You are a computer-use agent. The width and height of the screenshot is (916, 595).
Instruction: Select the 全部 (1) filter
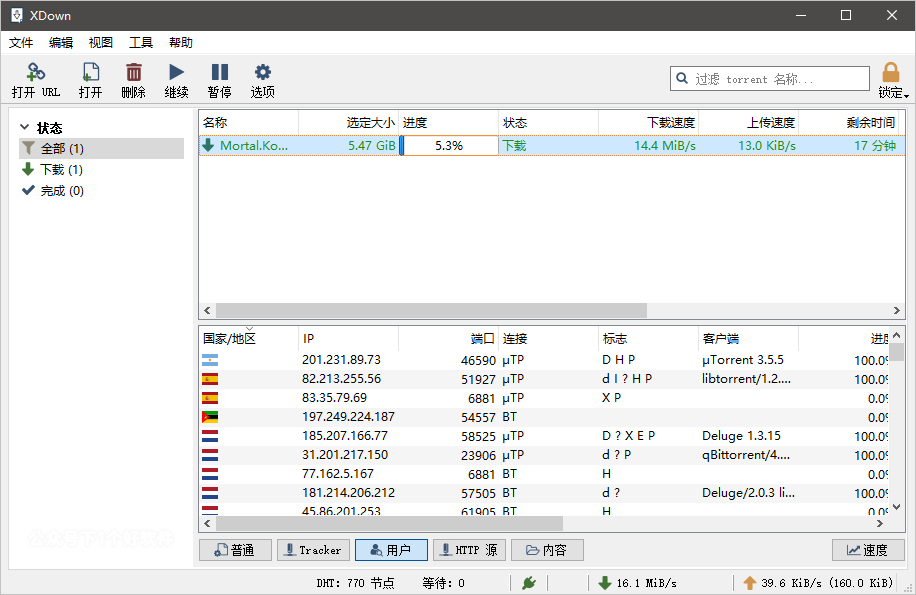click(102, 148)
